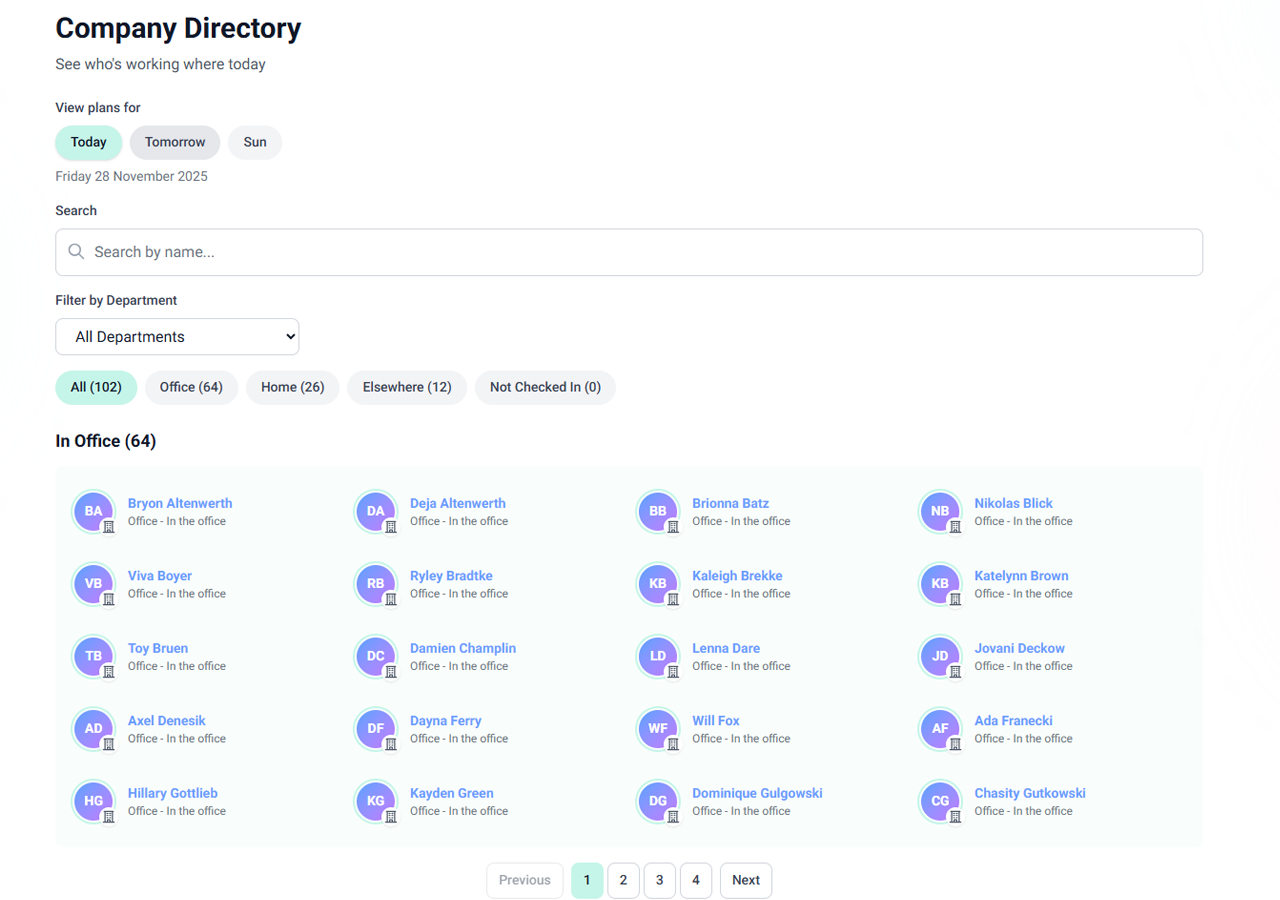Click Damien Champlin's DC avatar icon
1280x900 pixels.
[x=375, y=656]
